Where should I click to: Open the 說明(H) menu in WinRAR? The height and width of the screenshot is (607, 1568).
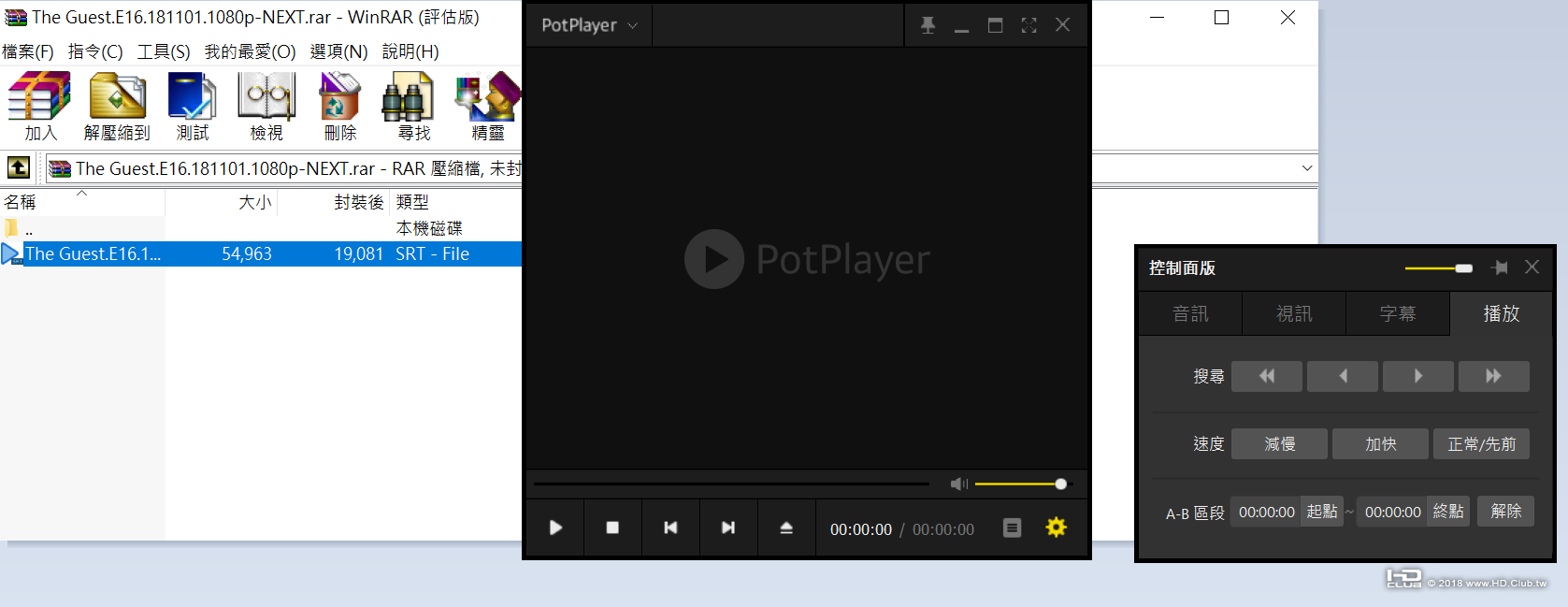click(x=410, y=51)
